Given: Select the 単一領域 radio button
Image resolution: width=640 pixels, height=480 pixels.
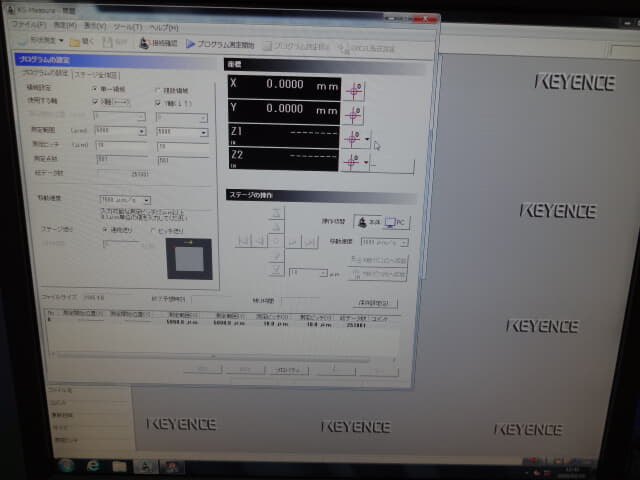Looking at the screenshot, I should pos(95,89).
